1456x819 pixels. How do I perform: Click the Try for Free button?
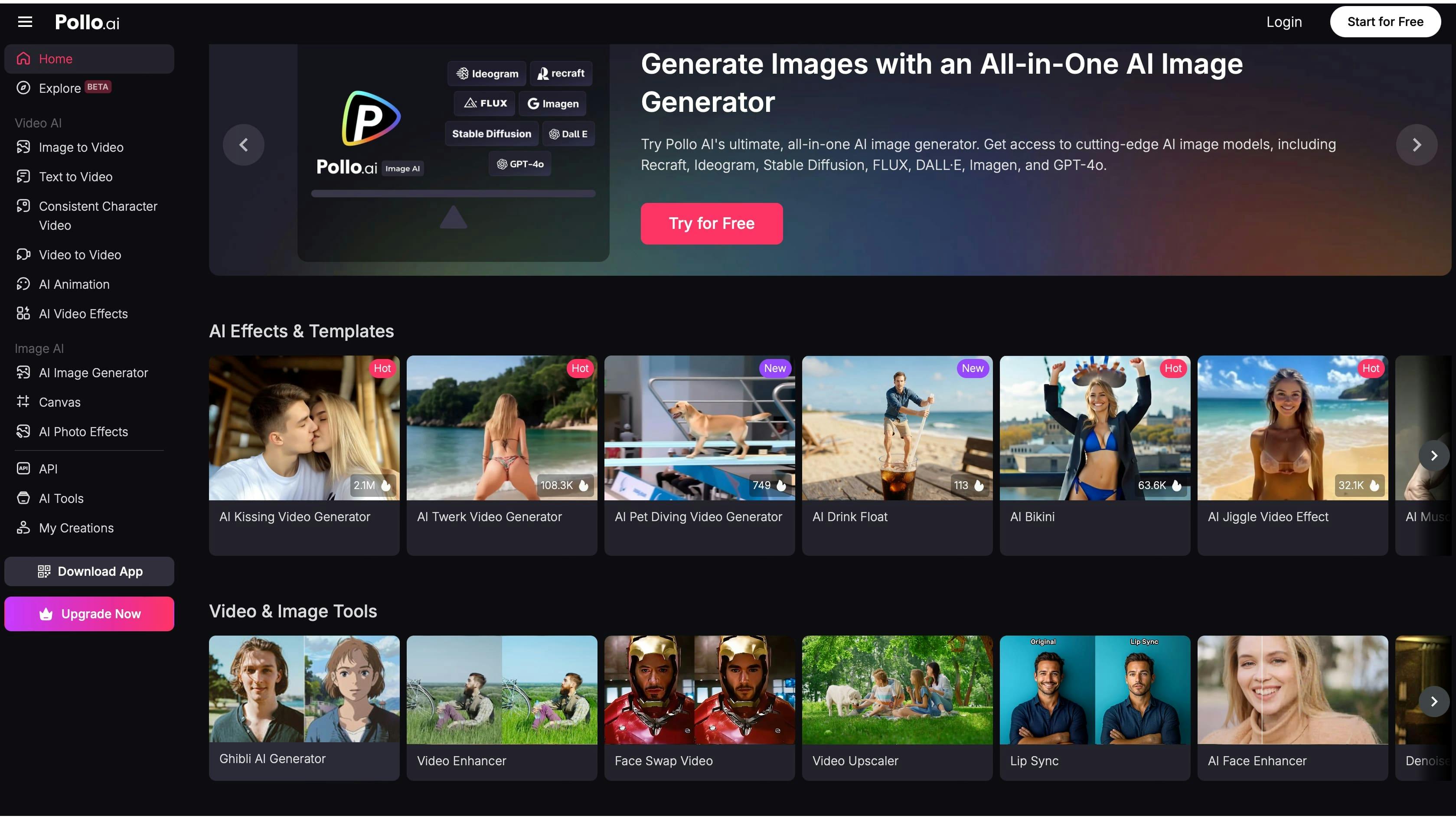pyautogui.click(x=712, y=224)
